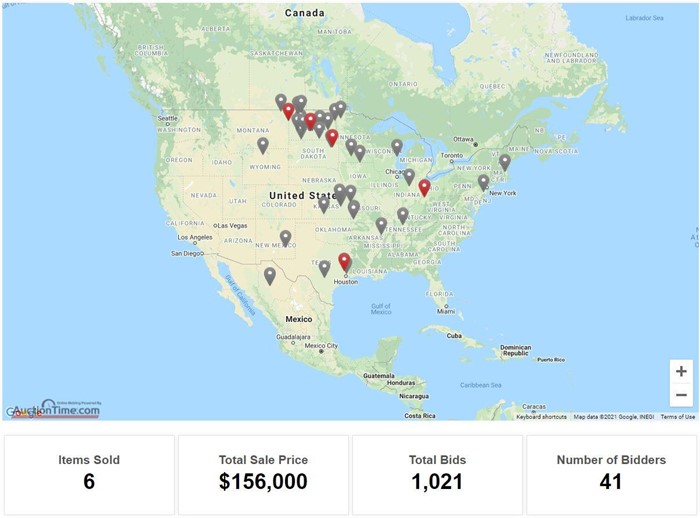Click the gray pin in New Mexico
Image resolution: width=700 pixels, height=518 pixels.
(x=286, y=238)
